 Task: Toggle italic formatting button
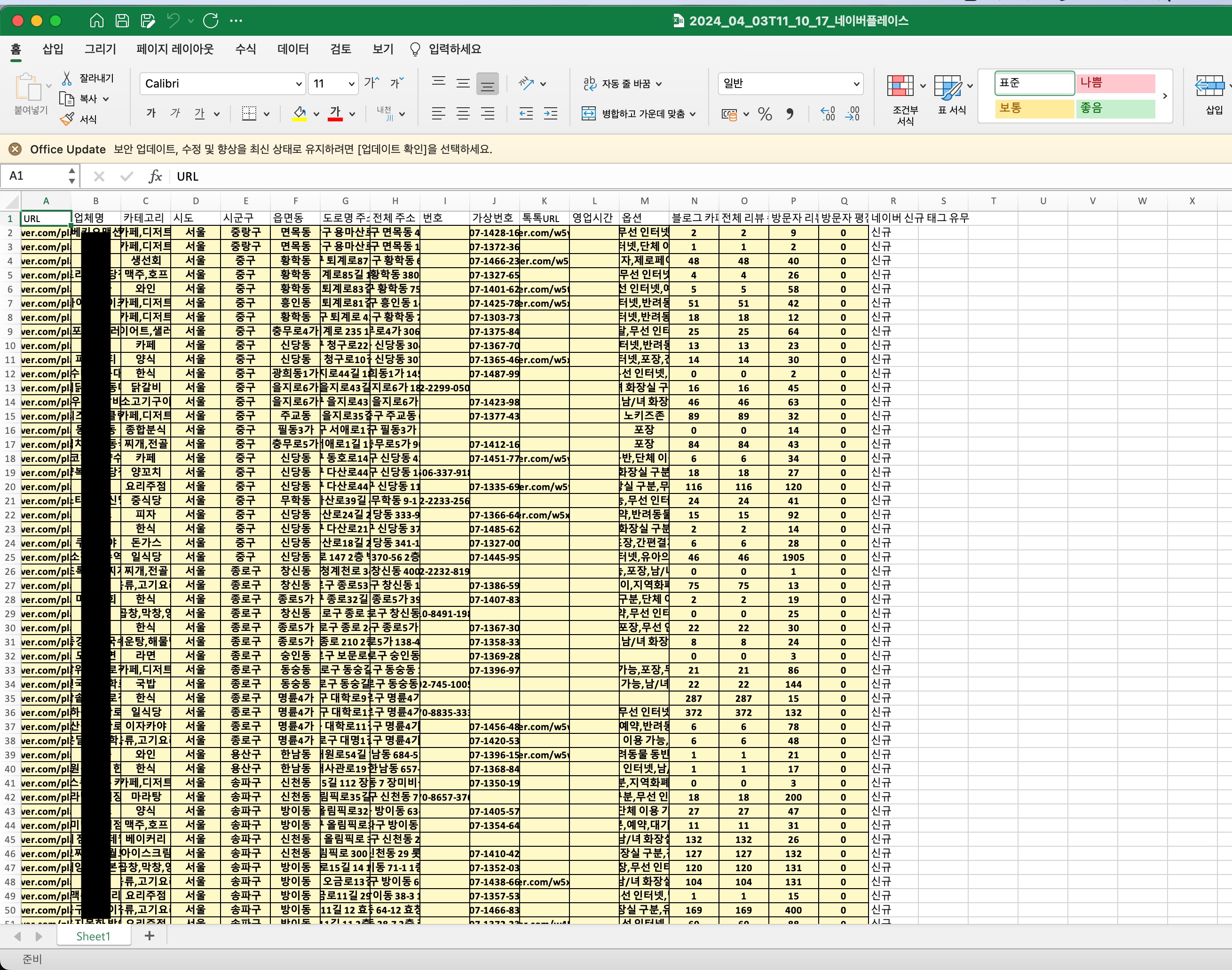click(x=175, y=113)
